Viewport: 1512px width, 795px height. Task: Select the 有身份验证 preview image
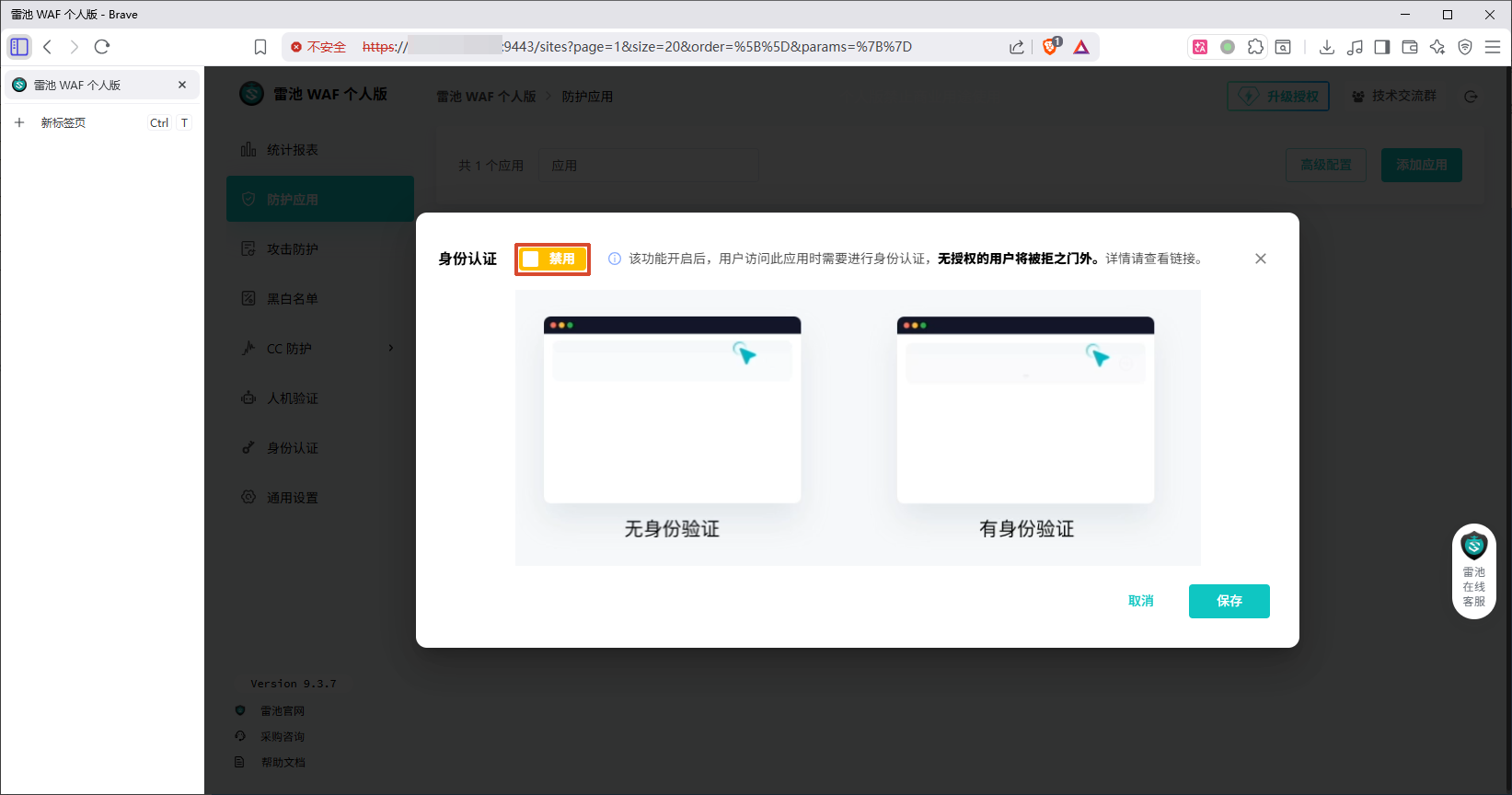tap(1025, 409)
